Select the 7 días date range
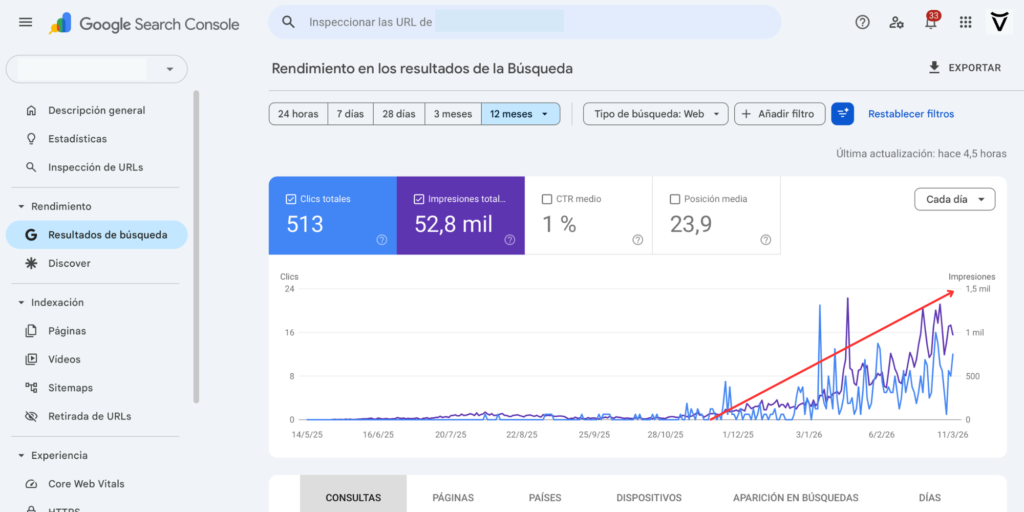This screenshot has width=1024, height=512. 351,114
